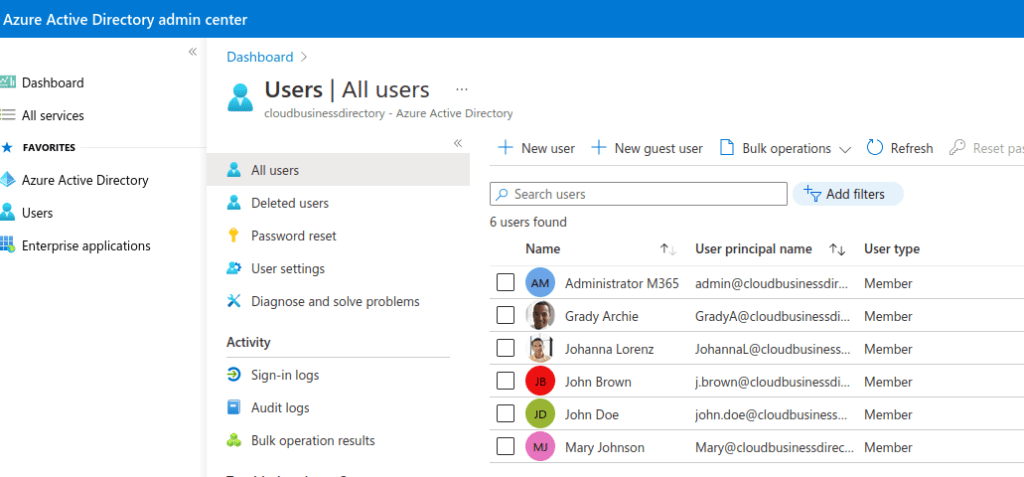The width and height of the screenshot is (1024, 477).
Task: Click the JD avatar for John Doe
Action: pos(540,414)
